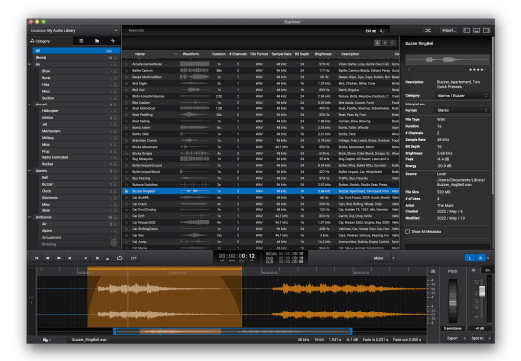Collapse the Air category group at the top
The image size is (521, 361).
click(30, 64)
